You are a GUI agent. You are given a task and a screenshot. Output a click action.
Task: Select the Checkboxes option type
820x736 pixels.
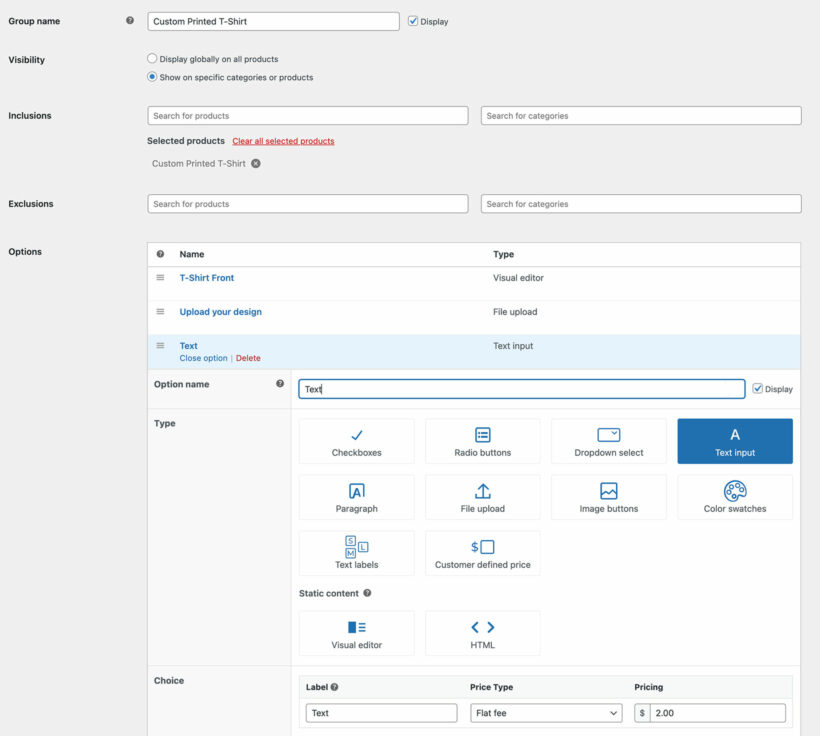(x=356, y=441)
